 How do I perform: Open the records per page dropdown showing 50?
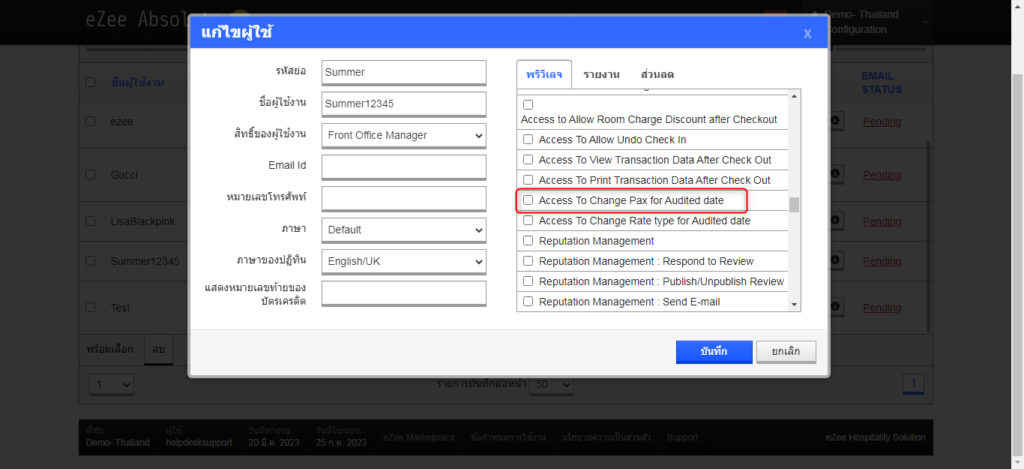[x=551, y=384]
